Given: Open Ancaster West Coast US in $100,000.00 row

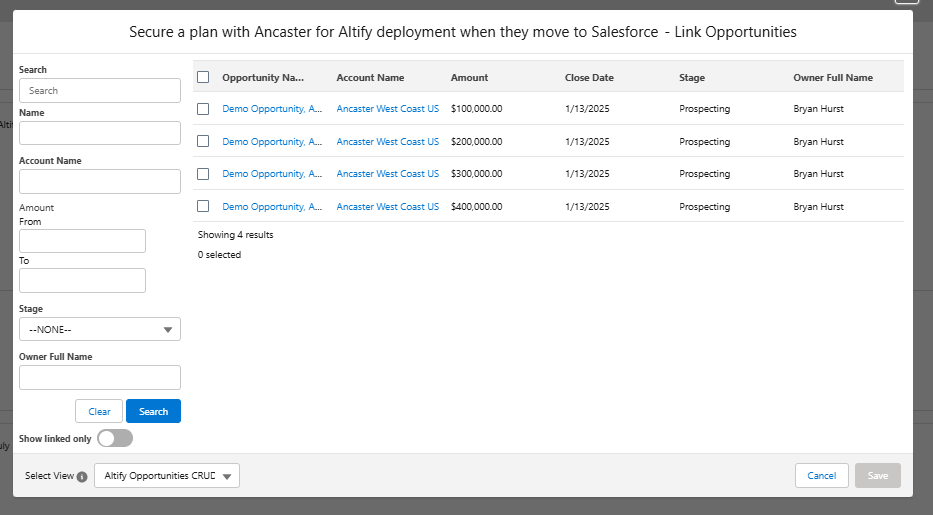Looking at the screenshot, I should coord(387,109).
